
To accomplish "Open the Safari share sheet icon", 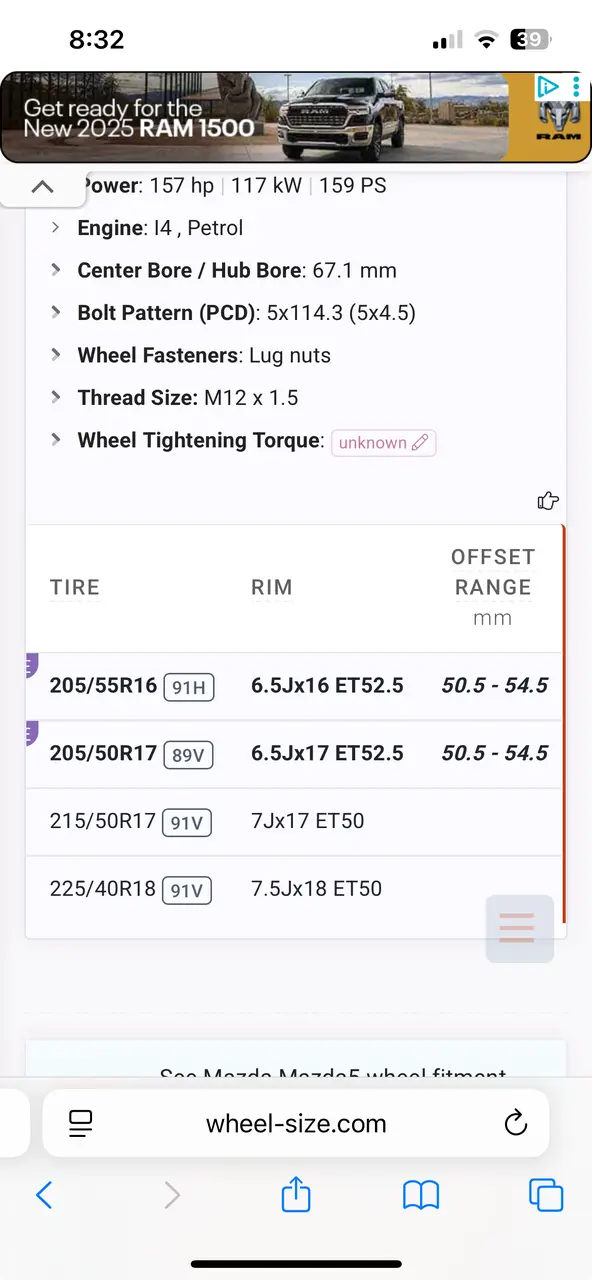I will (x=296, y=1193).
